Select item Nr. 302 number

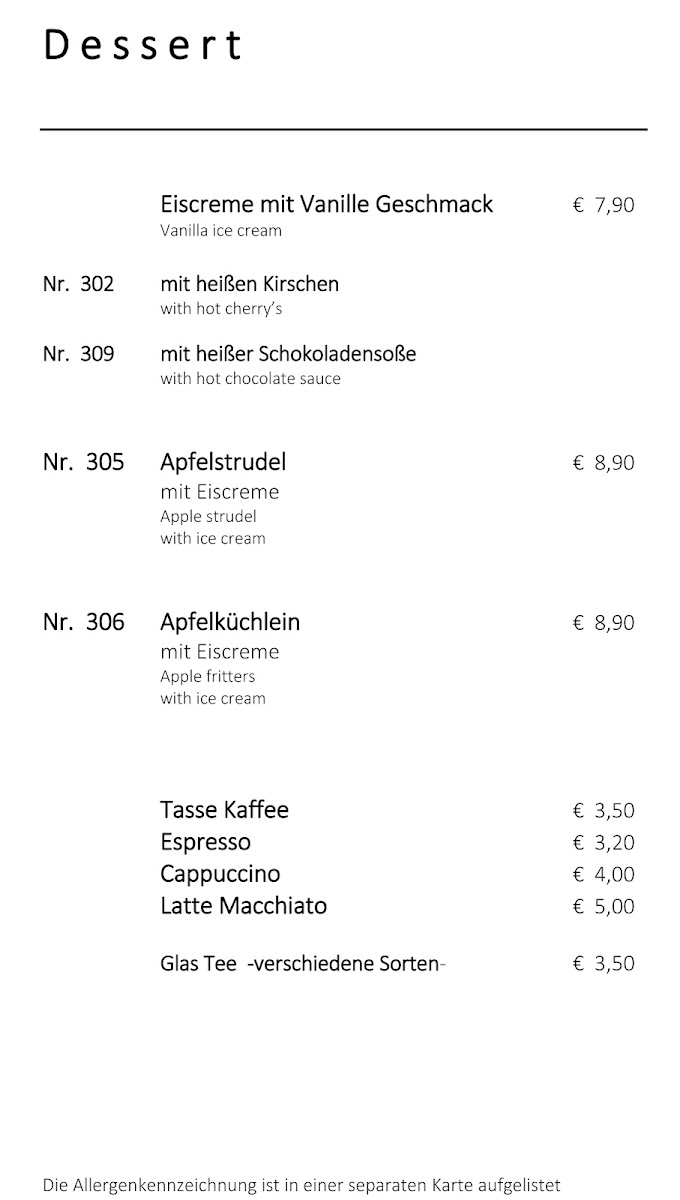79,284
